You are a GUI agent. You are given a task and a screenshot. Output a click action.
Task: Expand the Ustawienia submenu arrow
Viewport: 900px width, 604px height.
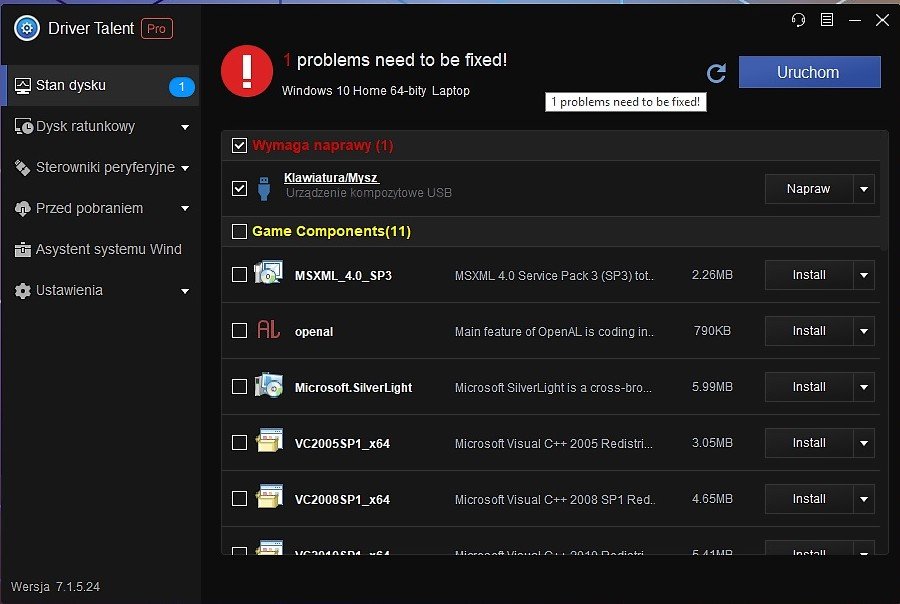pos(185,291)
